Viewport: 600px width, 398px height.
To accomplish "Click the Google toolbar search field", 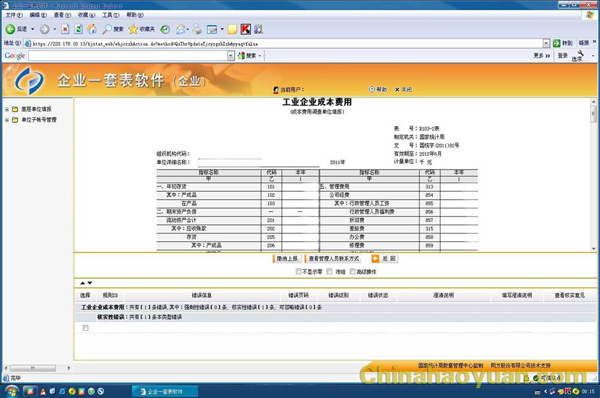I will point(128,55).
